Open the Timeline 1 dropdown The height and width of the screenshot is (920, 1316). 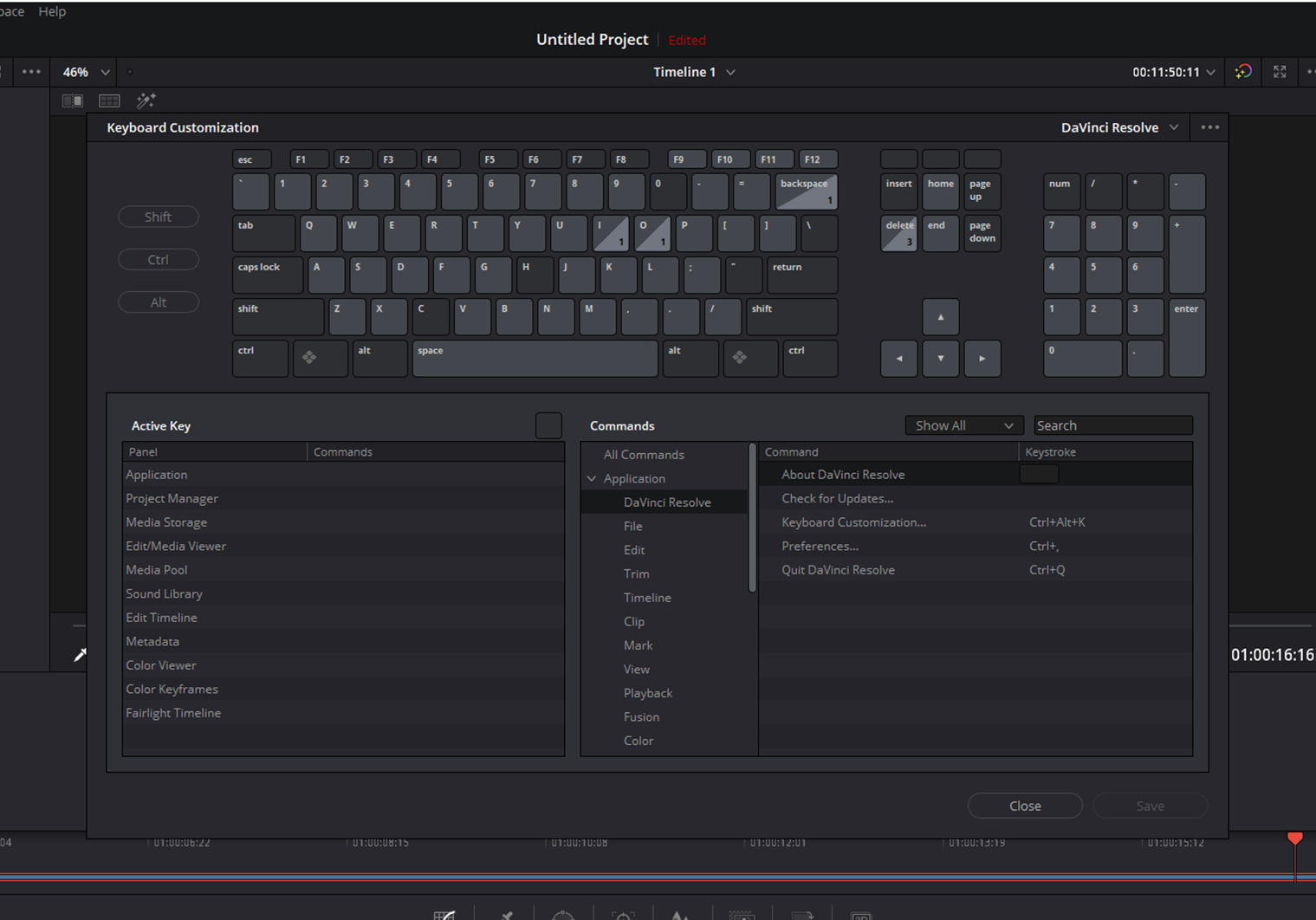coord(694,72)
